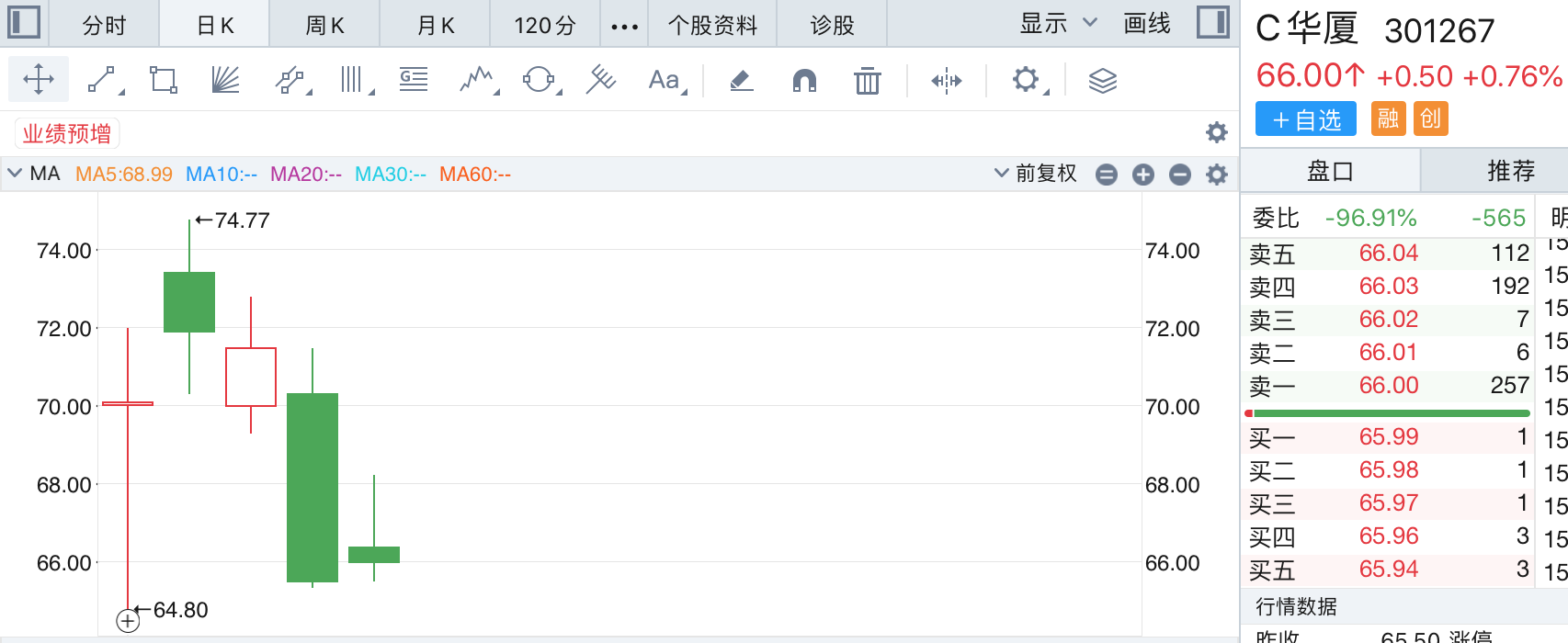Toggle the left panel layout icon
1568x643 pixels.
(24, 22)
